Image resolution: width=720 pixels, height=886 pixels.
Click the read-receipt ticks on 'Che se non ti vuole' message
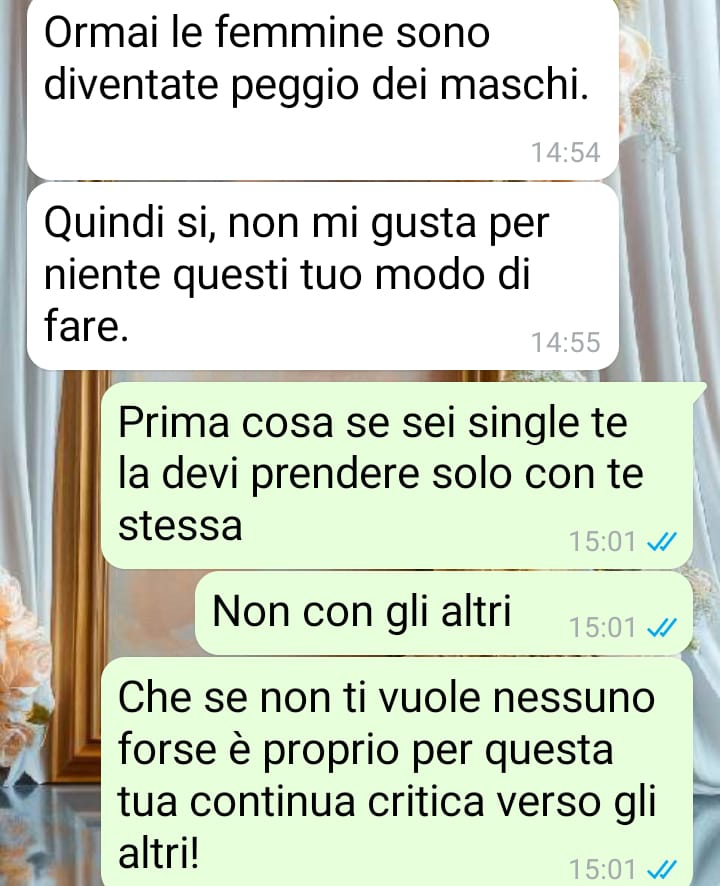point(661,870)
